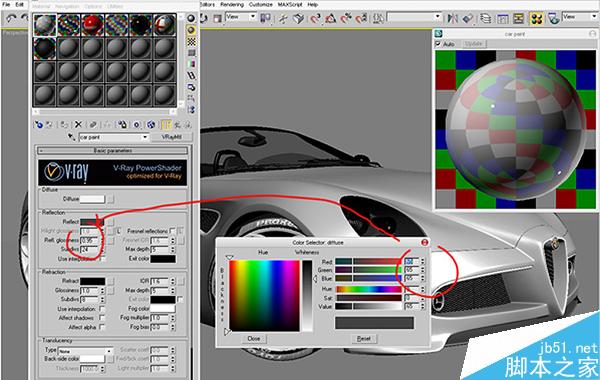Click the Refl. glossiness value field
The image size is (600, 380).
tap(89, 240)
